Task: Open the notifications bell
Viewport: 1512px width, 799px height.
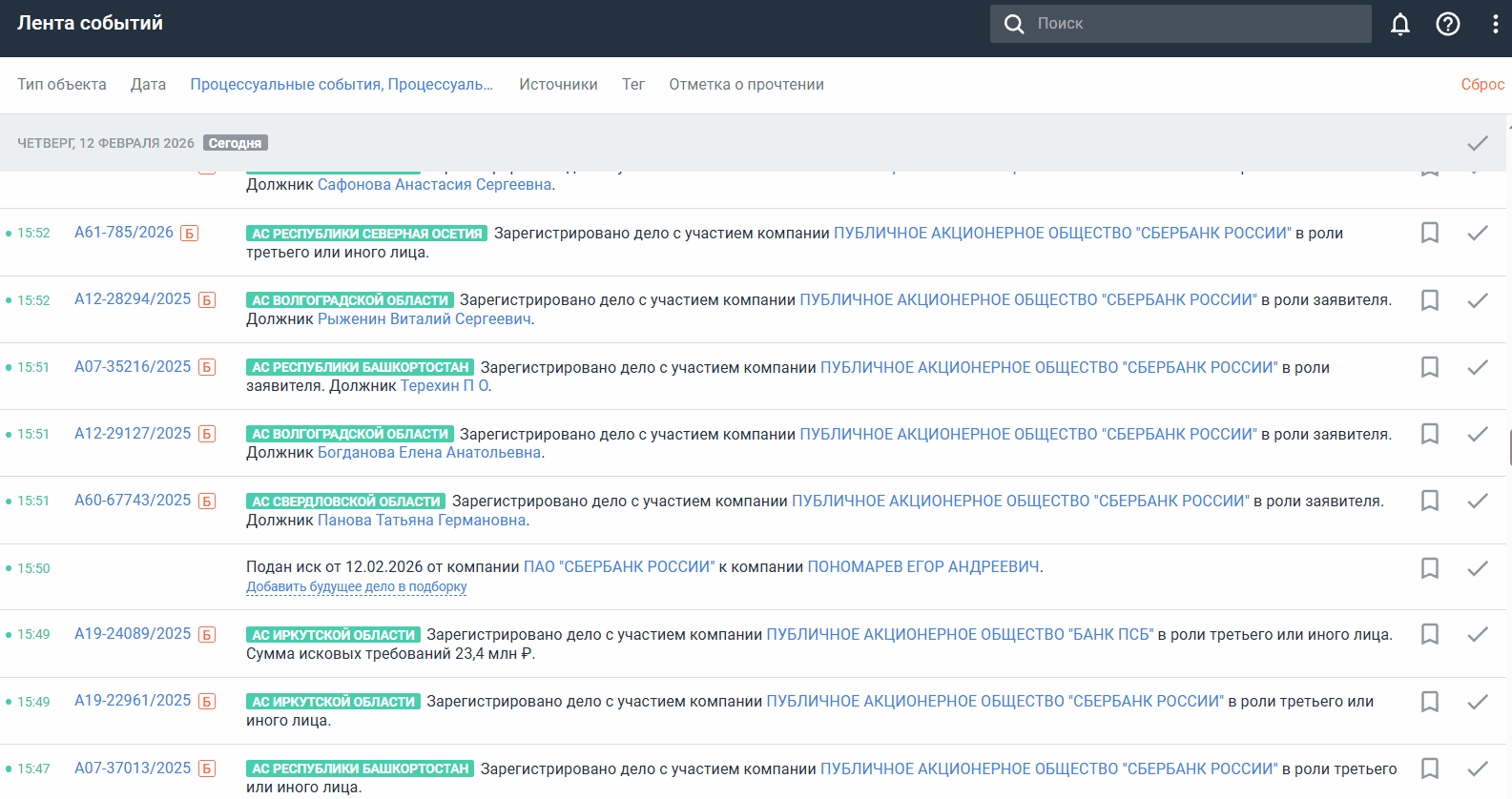Action: tap(1399, 24)
